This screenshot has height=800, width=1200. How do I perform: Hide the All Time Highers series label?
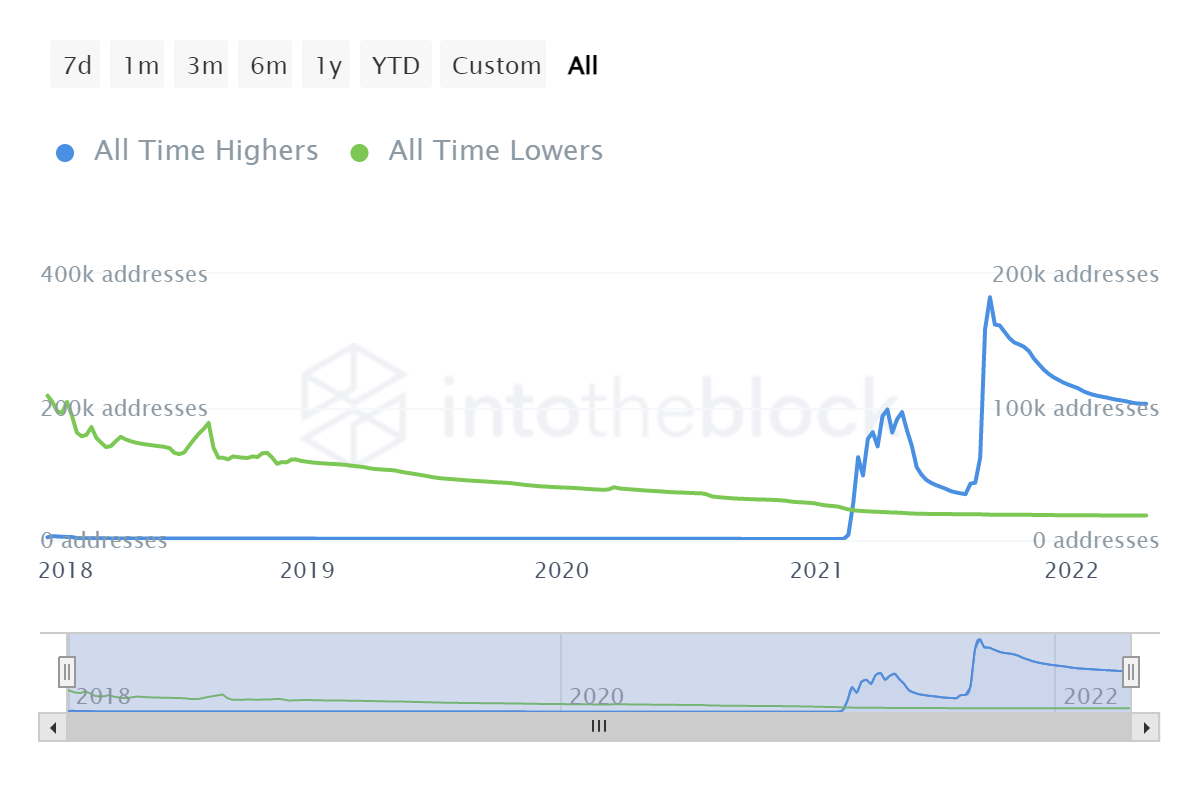206,151
